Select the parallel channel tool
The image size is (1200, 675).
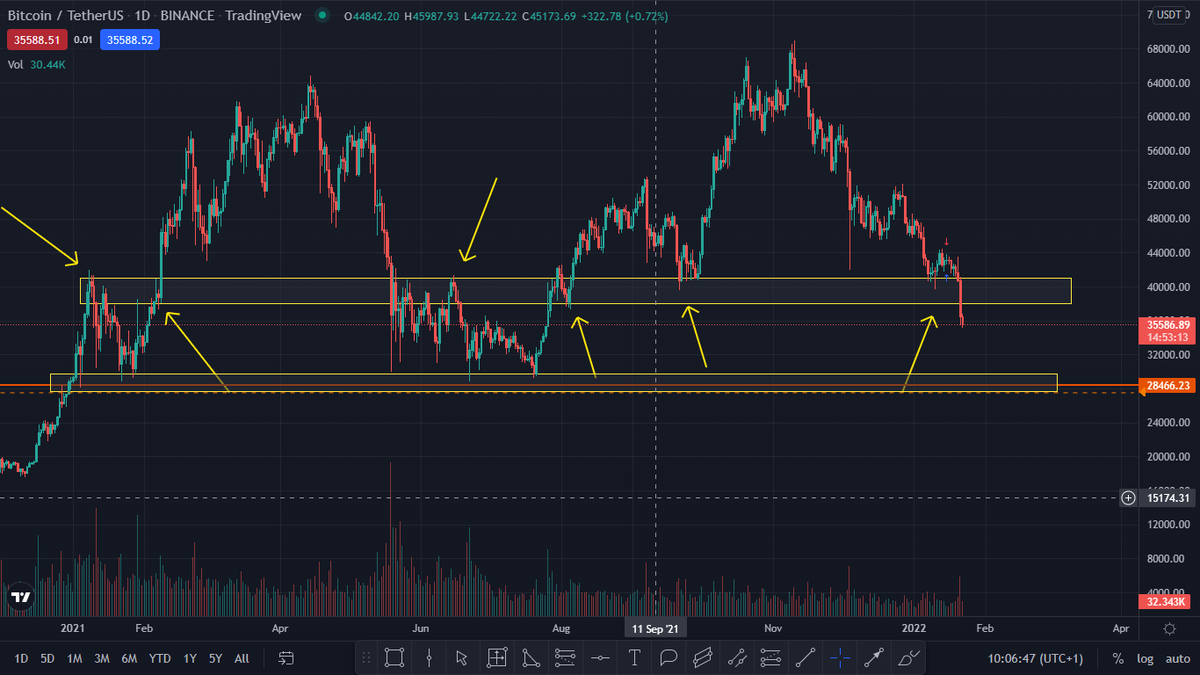702,658
